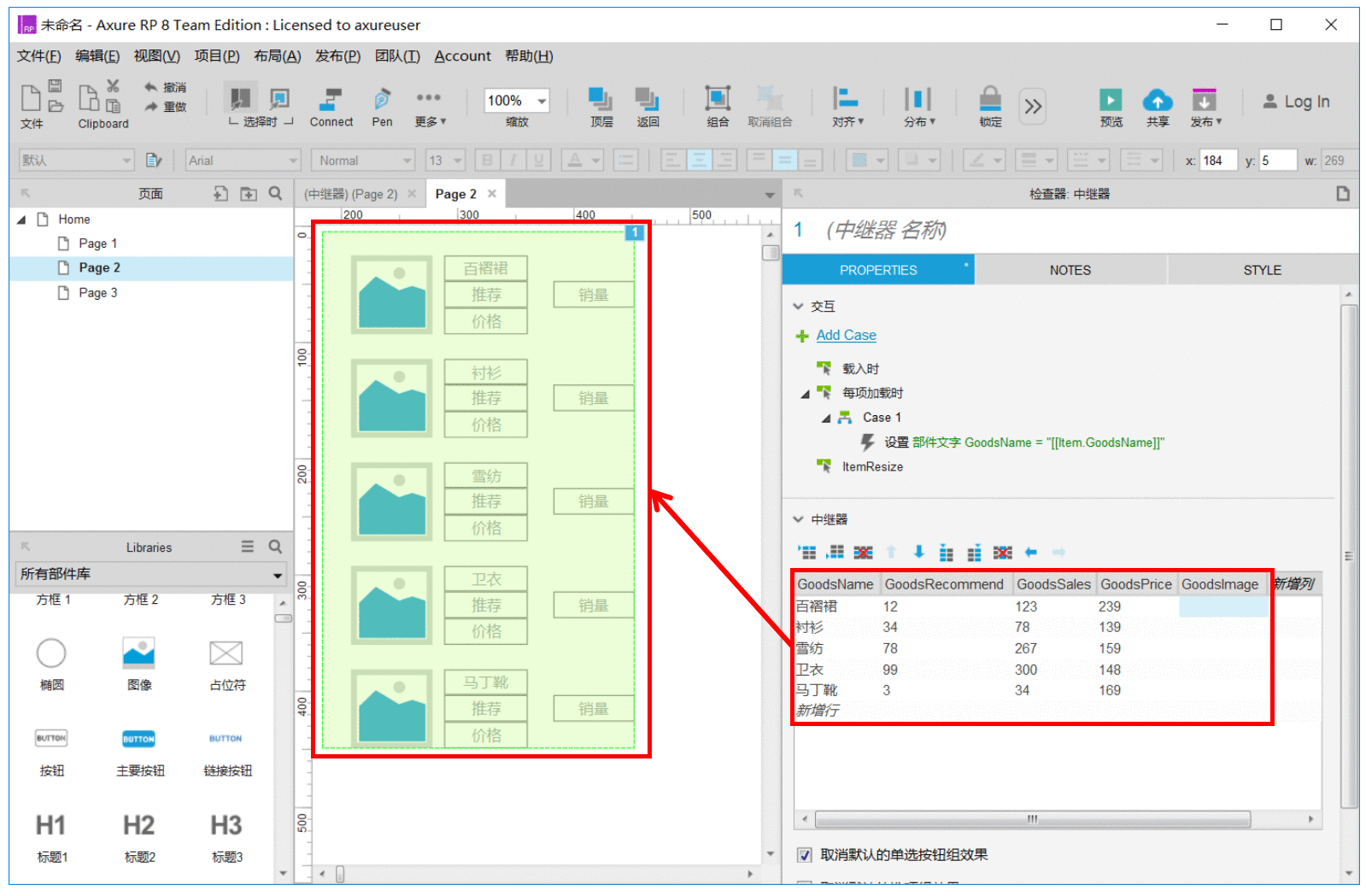Viewport: 1366px width, 896px height.
Task: Click the cut (scissors) icon
Action: point(113,85)
